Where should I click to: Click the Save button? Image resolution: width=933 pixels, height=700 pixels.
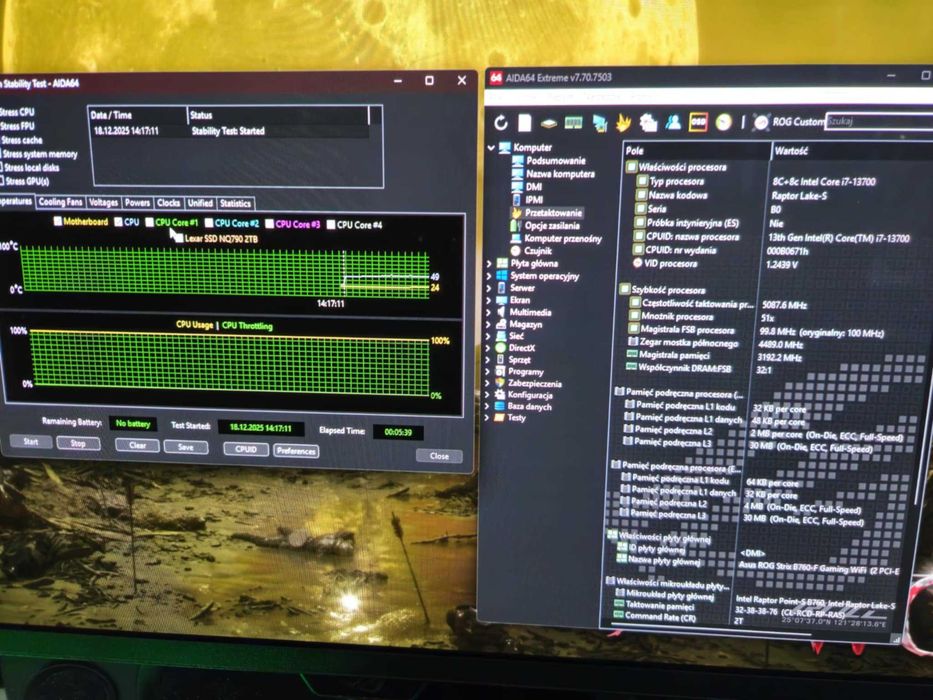[186, 447]
